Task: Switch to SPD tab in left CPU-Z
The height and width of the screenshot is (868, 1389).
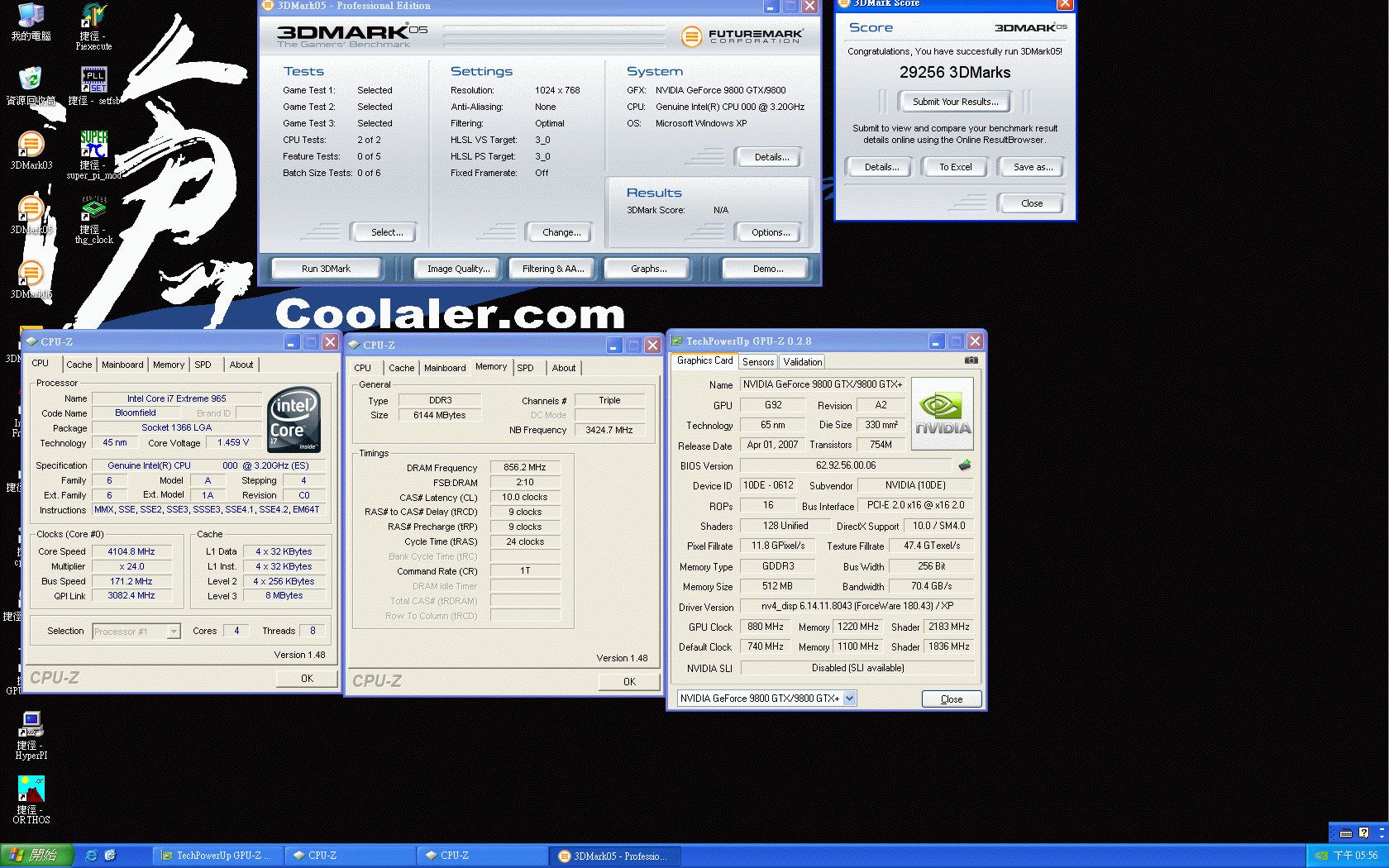Action: click(x=203, y=365)
